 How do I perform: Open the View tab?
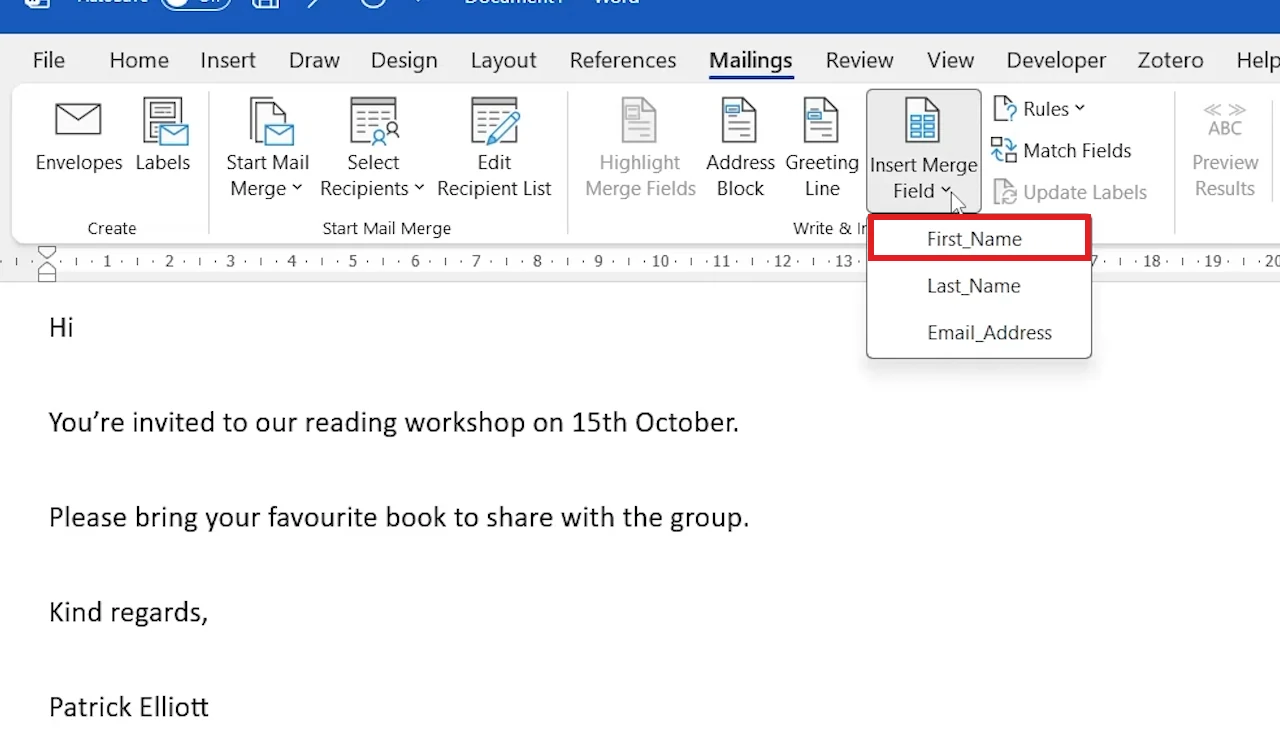click(950, 60)
